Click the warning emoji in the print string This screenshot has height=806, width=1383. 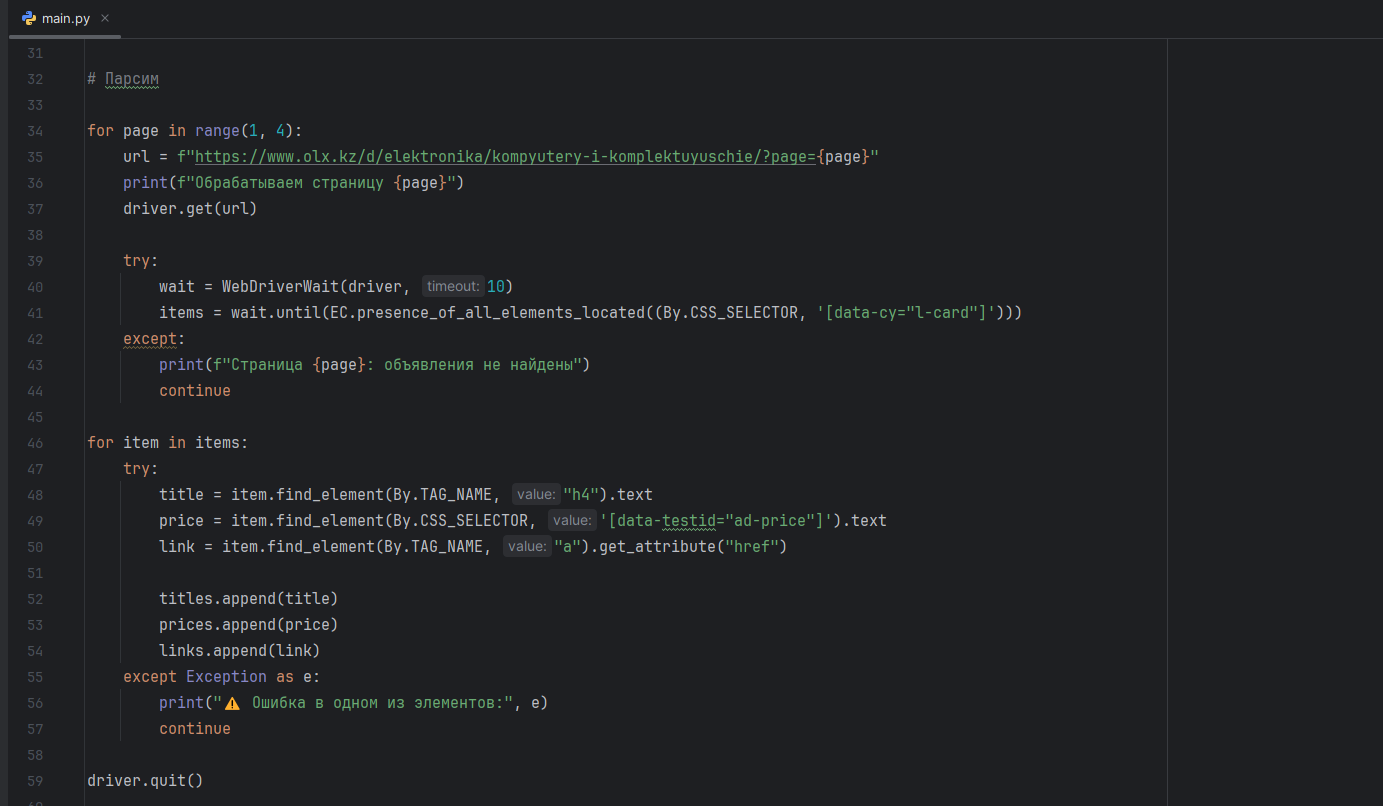[x=232, y=703]
